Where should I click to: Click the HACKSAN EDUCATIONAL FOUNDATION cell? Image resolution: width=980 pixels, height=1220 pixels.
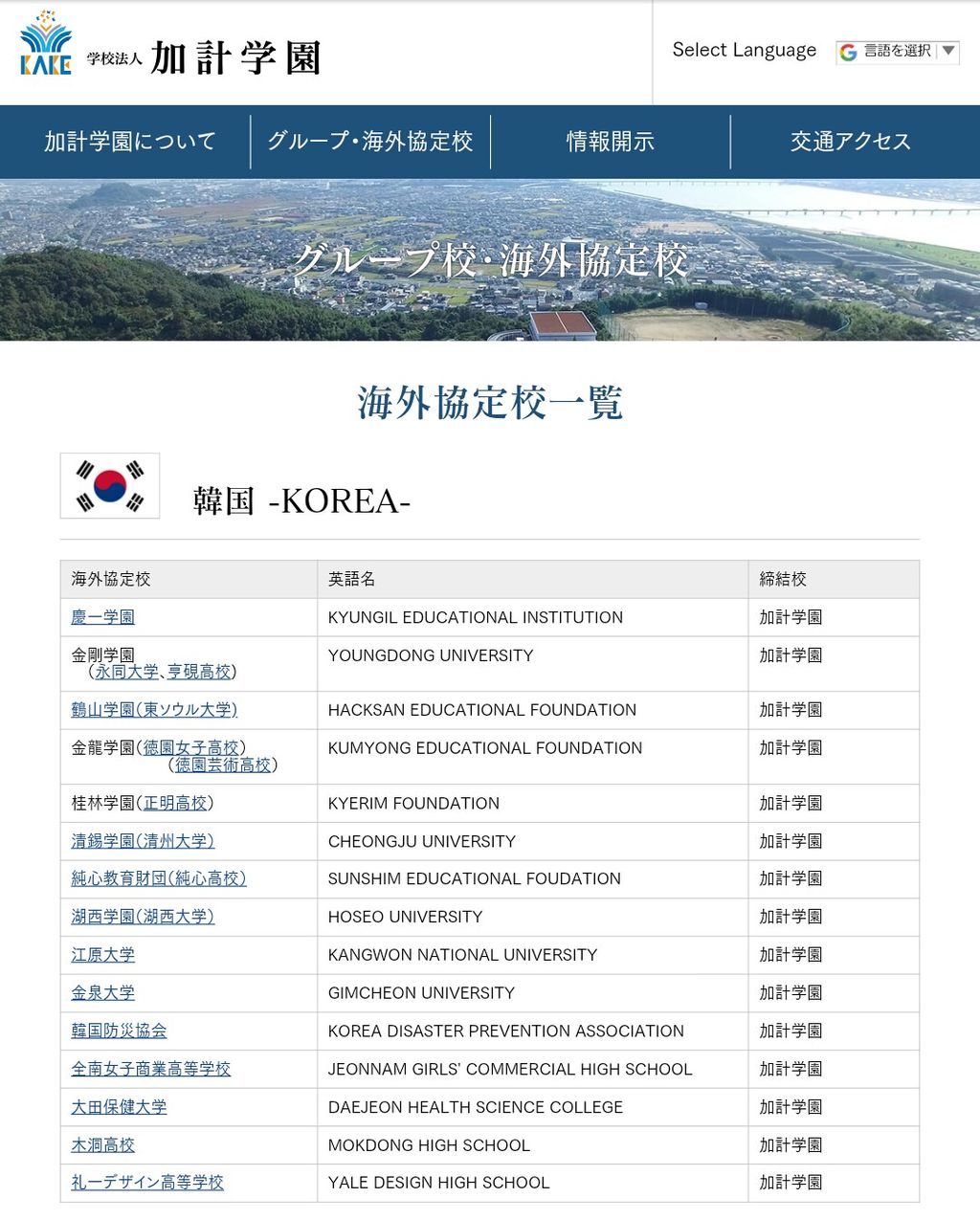pyautogui.click(x=532, y=710)
